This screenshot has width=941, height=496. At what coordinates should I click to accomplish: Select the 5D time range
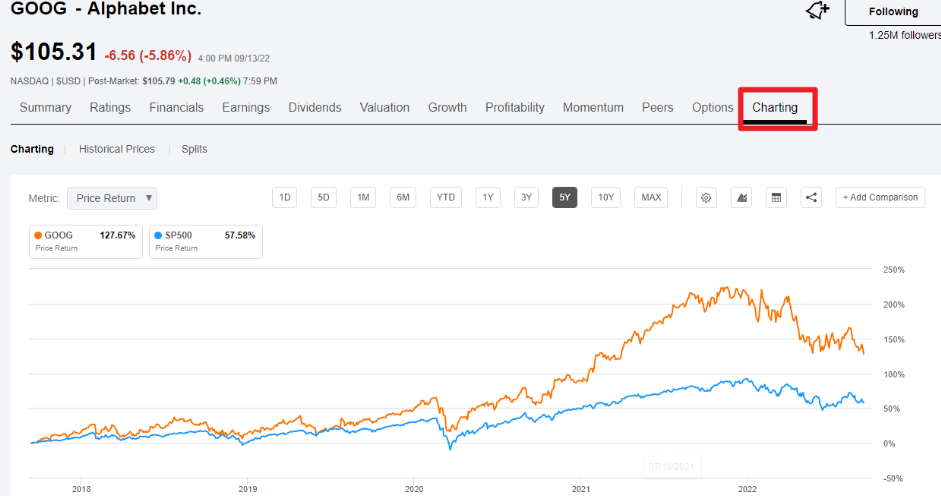tap(323, 198)
